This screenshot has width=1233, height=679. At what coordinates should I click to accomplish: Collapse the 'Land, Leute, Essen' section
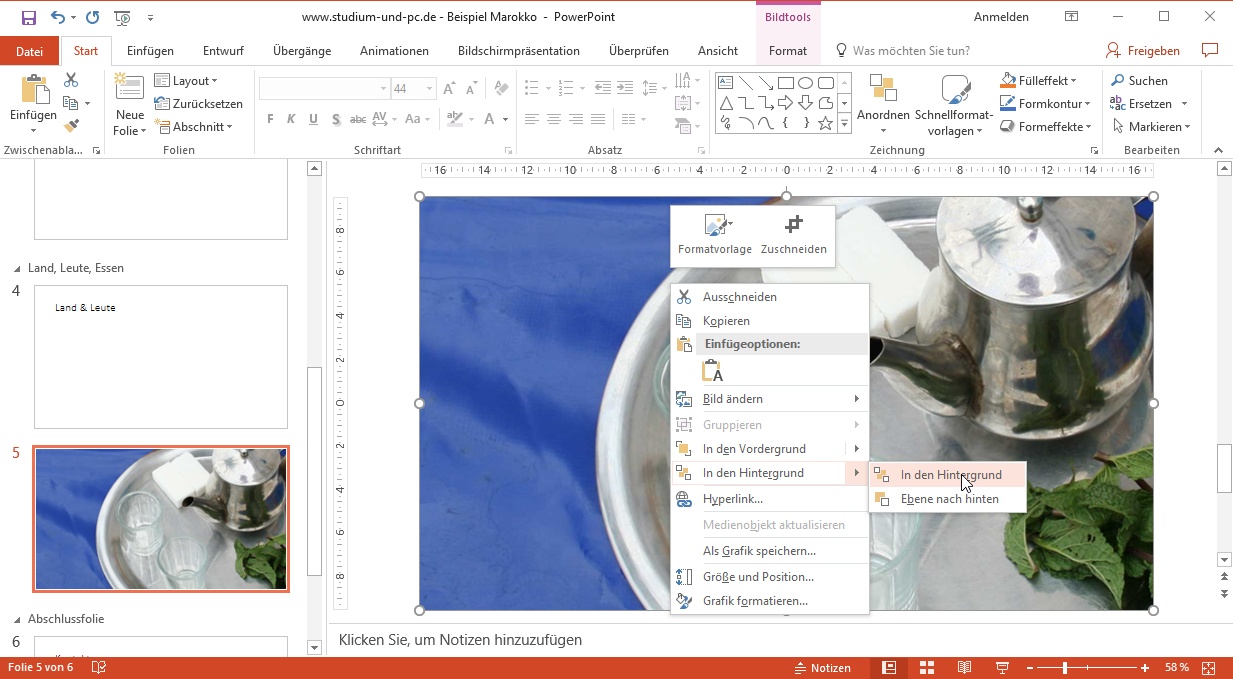[x=16, y=269]
